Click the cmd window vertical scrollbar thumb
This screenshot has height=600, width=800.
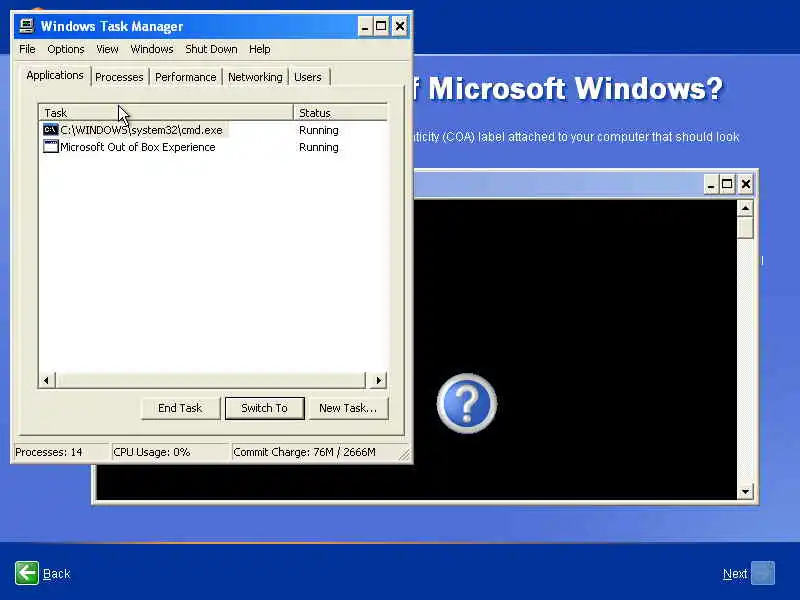click(745, 228)
